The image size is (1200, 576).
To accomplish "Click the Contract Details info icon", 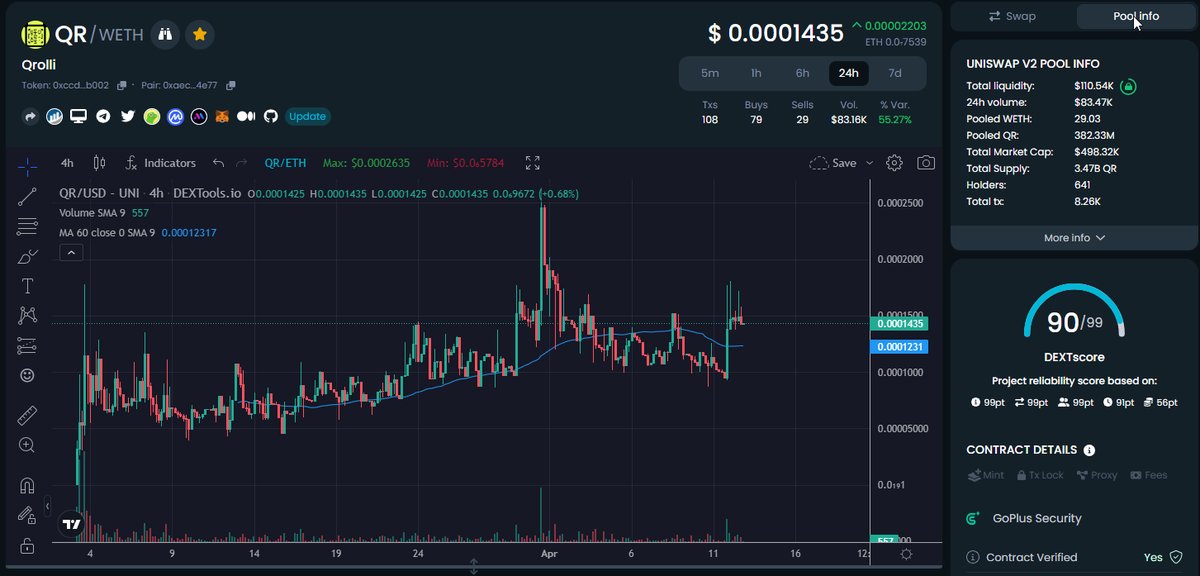I will coord(1089,450).
